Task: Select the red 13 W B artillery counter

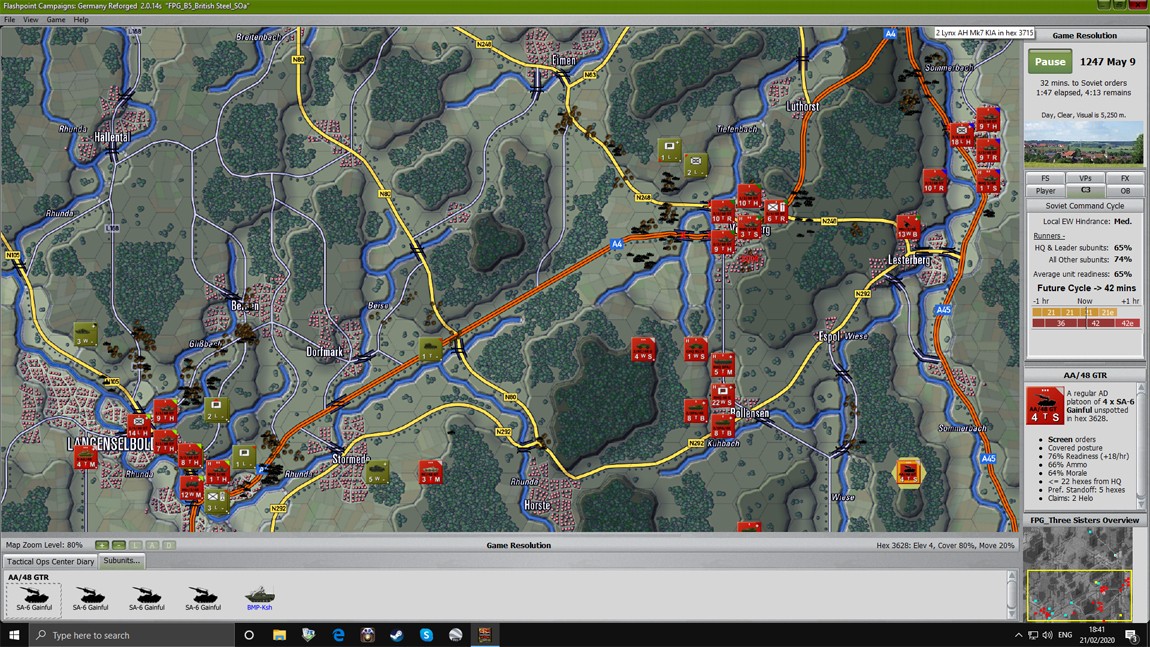Action: click(x=908, y=227)
